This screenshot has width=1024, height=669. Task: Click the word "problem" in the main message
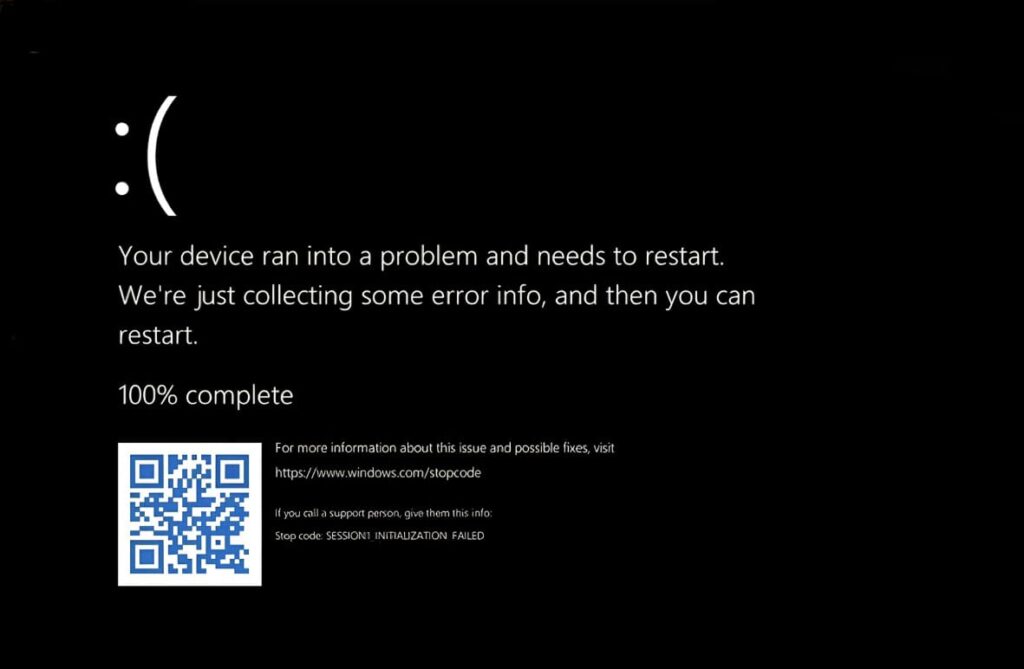tap(428, 257)
